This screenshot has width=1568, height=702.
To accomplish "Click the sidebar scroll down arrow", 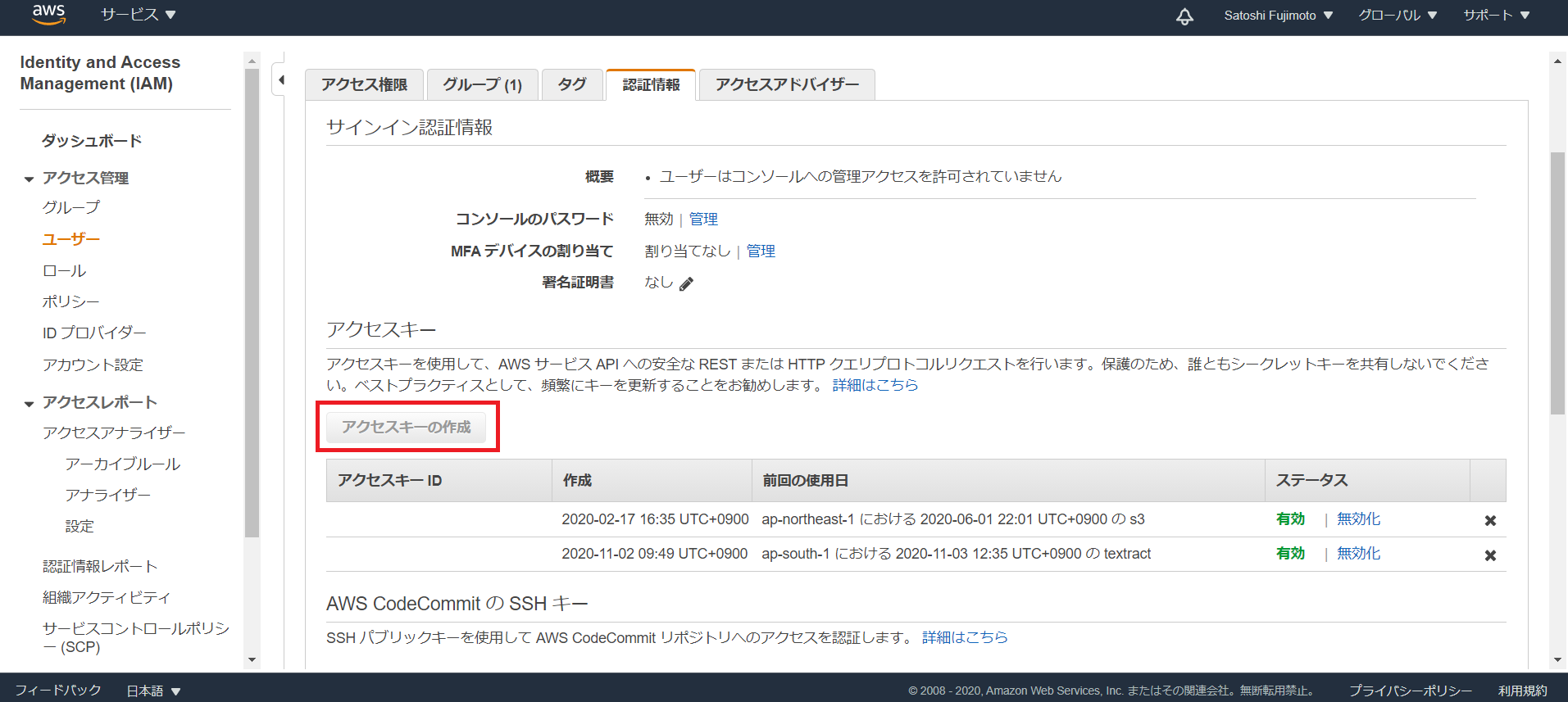I will [252, 659].
